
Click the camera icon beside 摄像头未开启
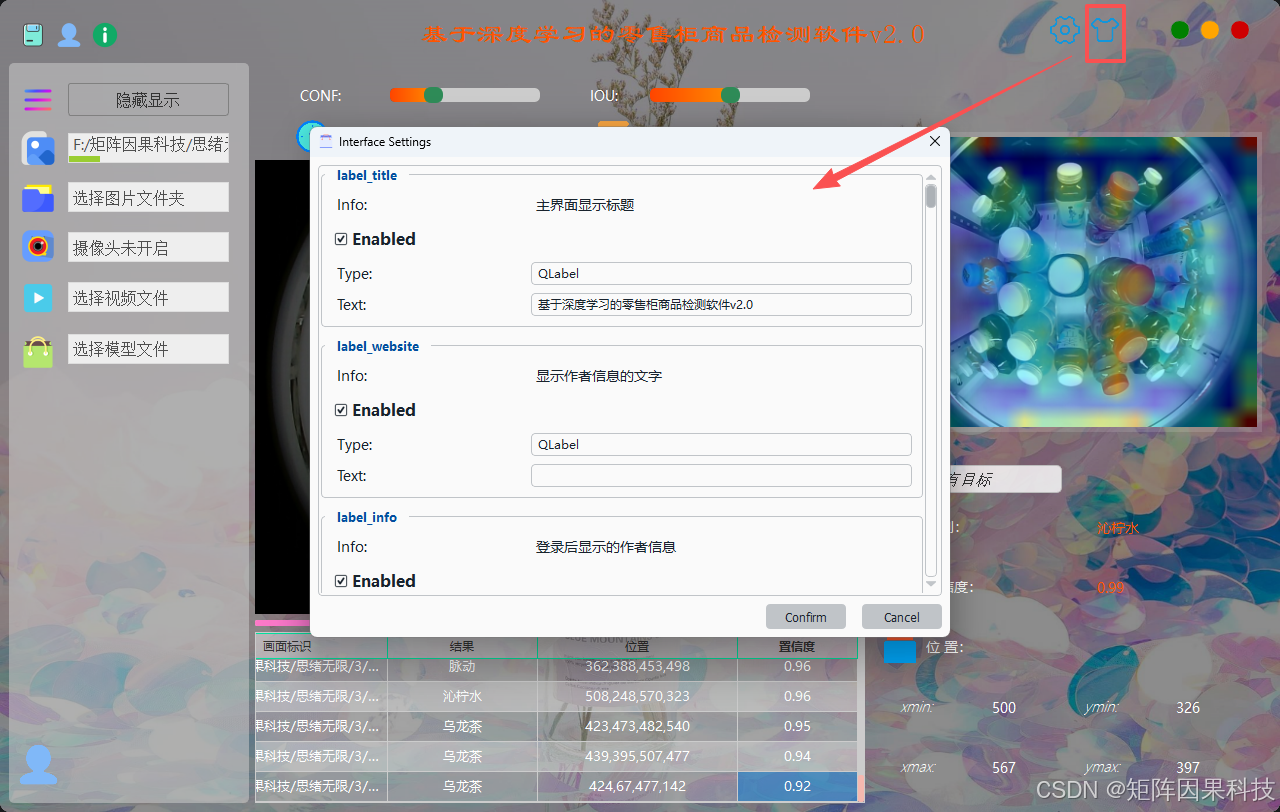point(37,246)
